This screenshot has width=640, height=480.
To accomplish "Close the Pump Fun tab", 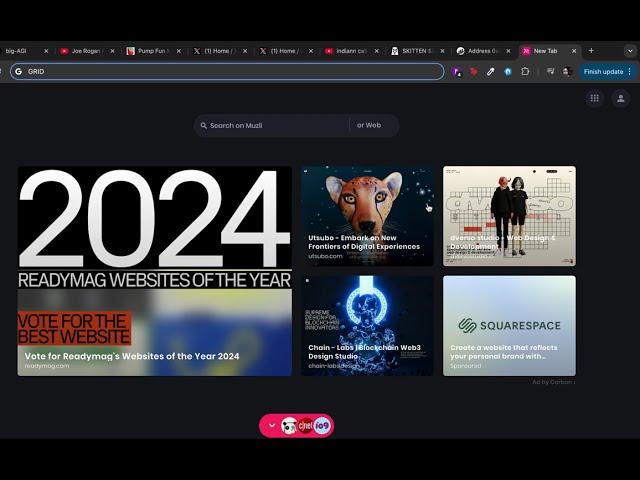I will click(179, 51).
